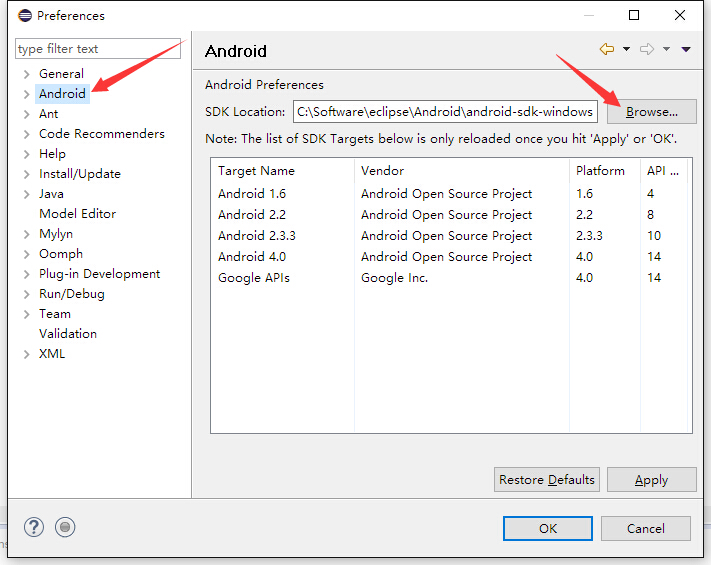Expand the XML tree node
The image size is (711, 565).
point(26,354)
